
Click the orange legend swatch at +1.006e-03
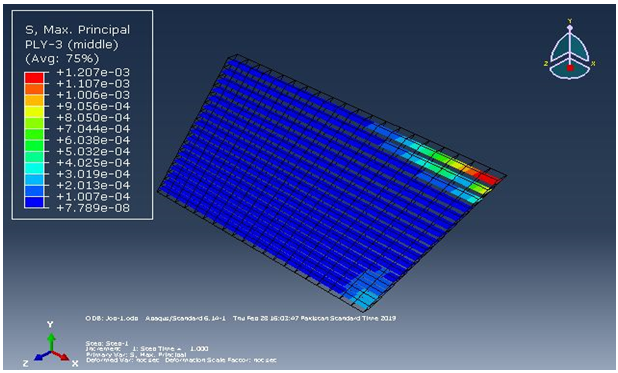click(x=34, y=89)
